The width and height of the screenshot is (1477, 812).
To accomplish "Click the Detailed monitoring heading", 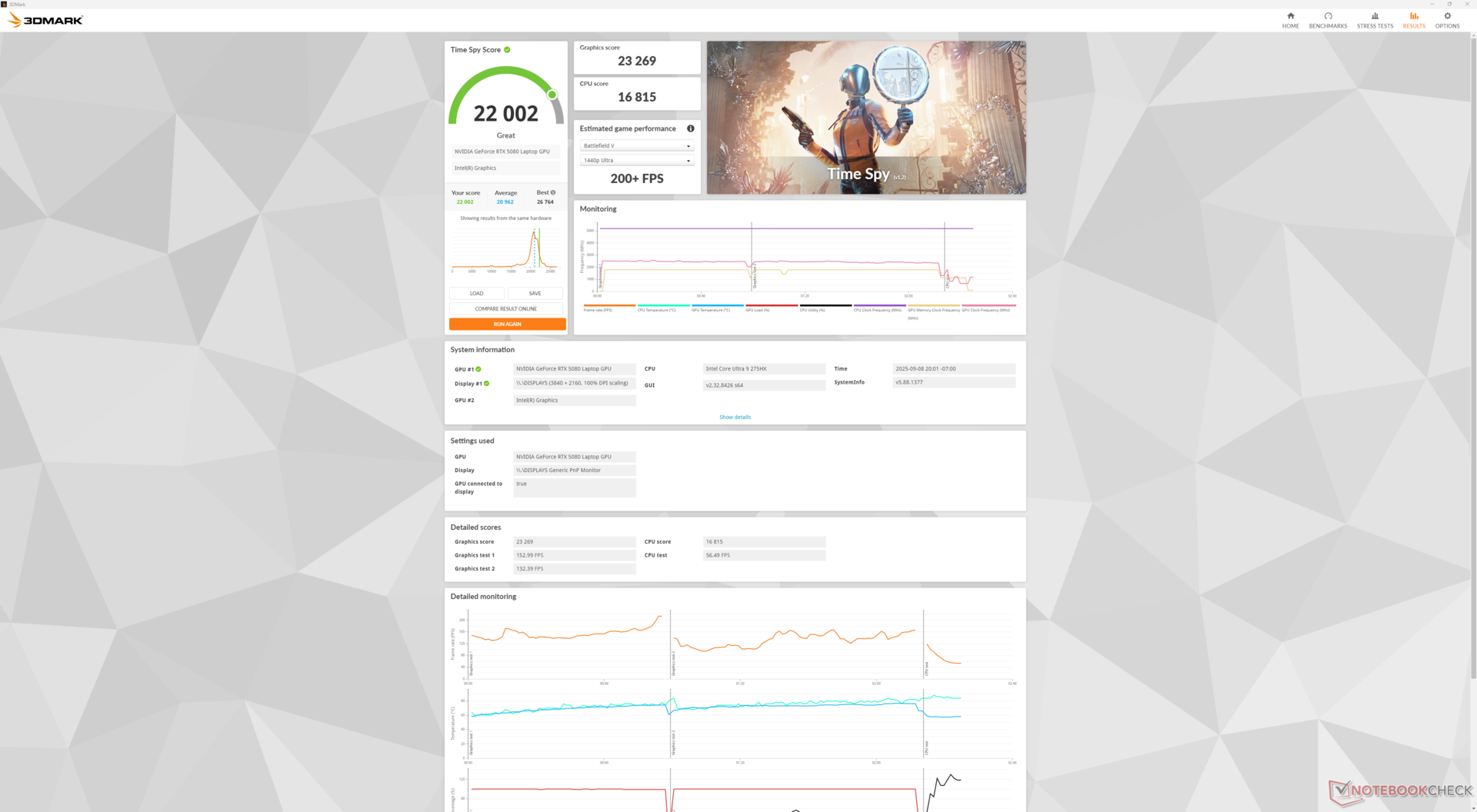I will tap(483, 597).
